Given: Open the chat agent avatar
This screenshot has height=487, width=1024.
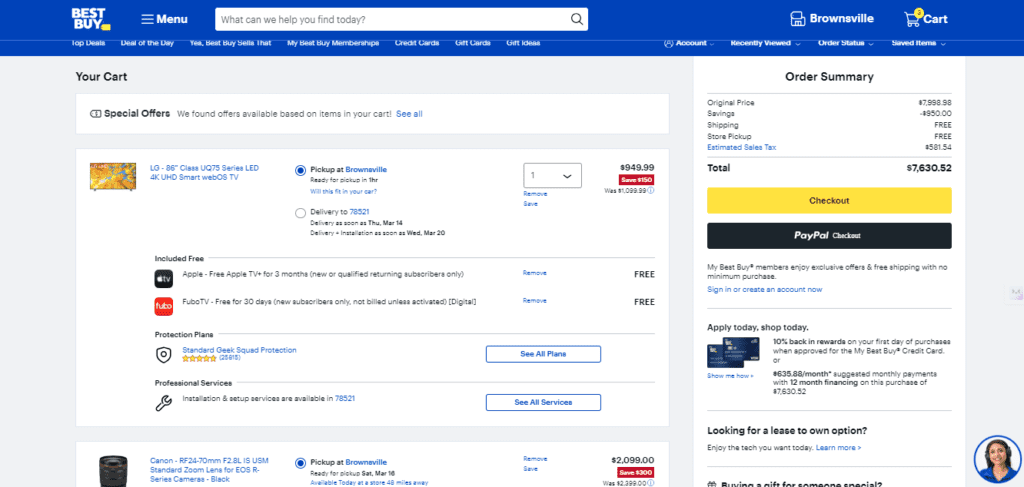Looking at the screenshot, I should click(997, 459).
